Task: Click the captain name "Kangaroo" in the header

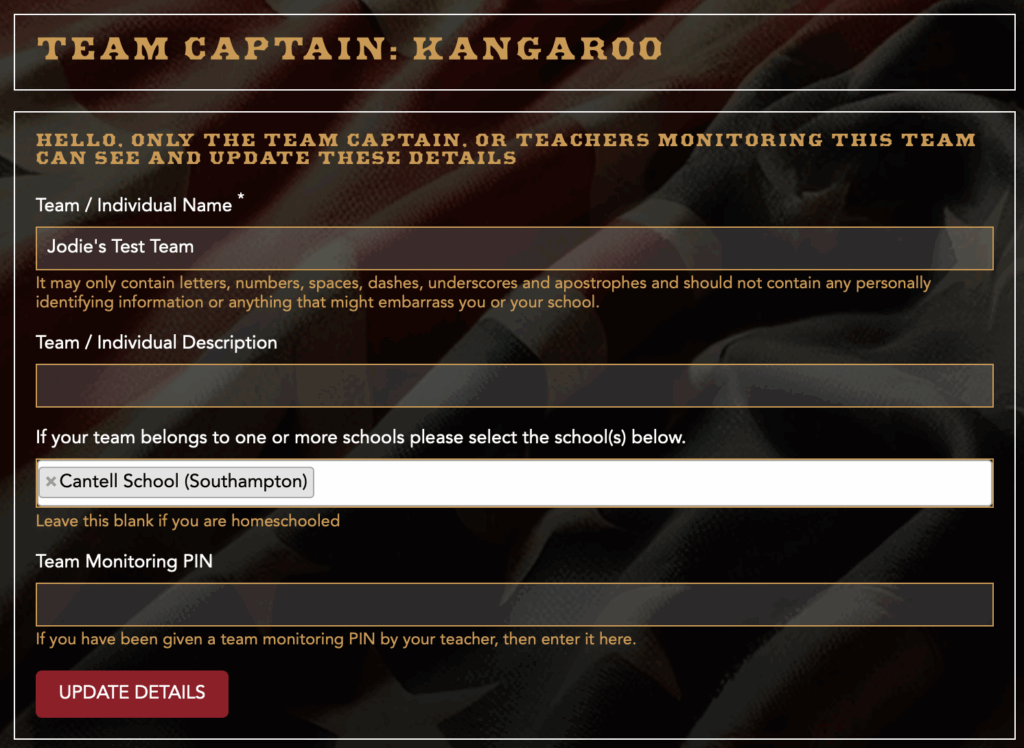Action: [539, 49]
